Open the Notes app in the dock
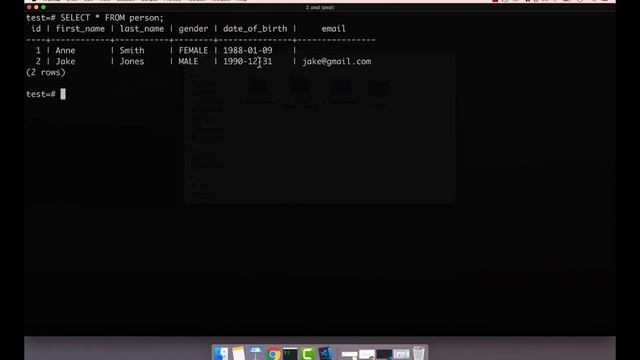Image resolution: width=640 pixels, height=360 pixels. tap(238, 353)
